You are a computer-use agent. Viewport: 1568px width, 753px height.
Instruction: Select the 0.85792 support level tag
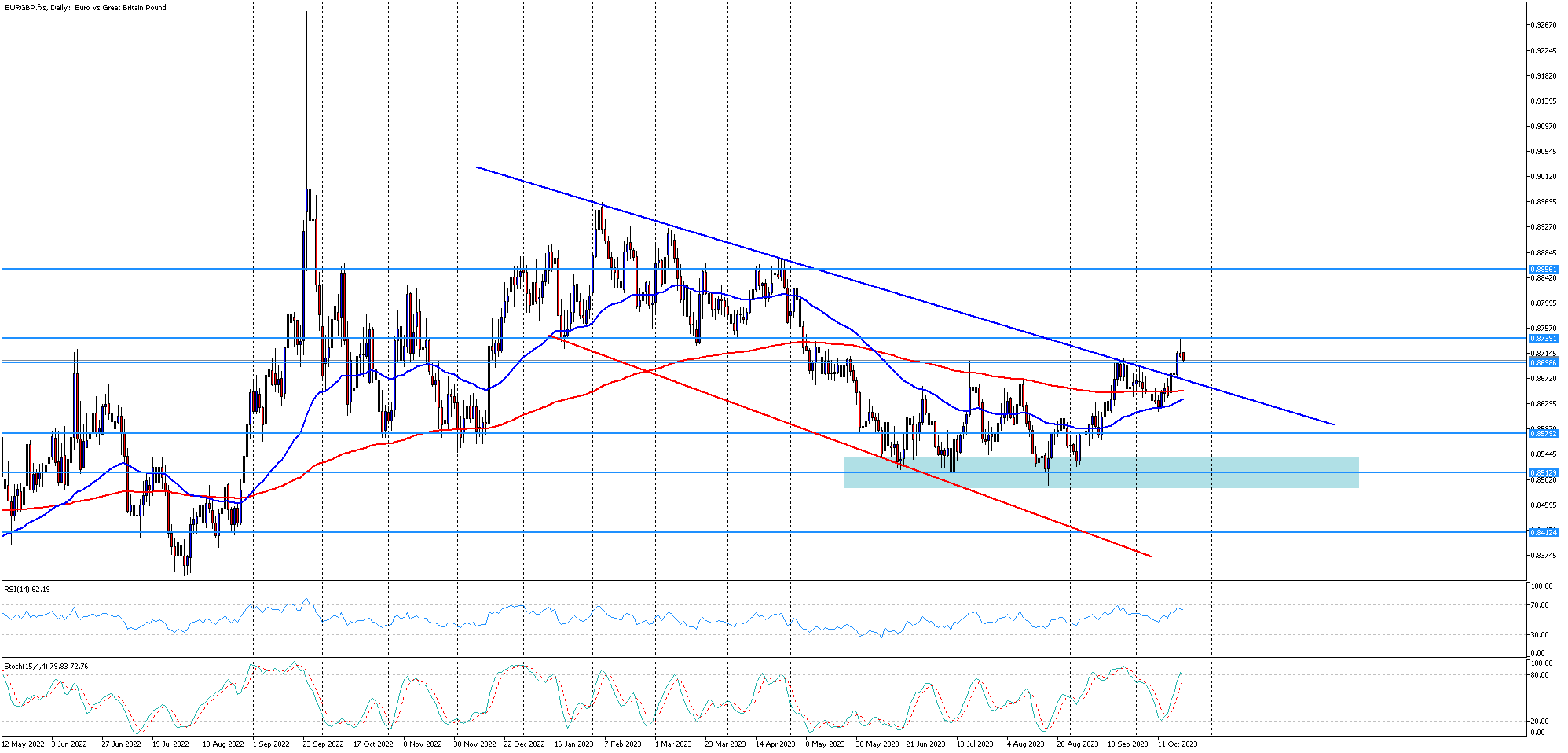[1543, 433]
